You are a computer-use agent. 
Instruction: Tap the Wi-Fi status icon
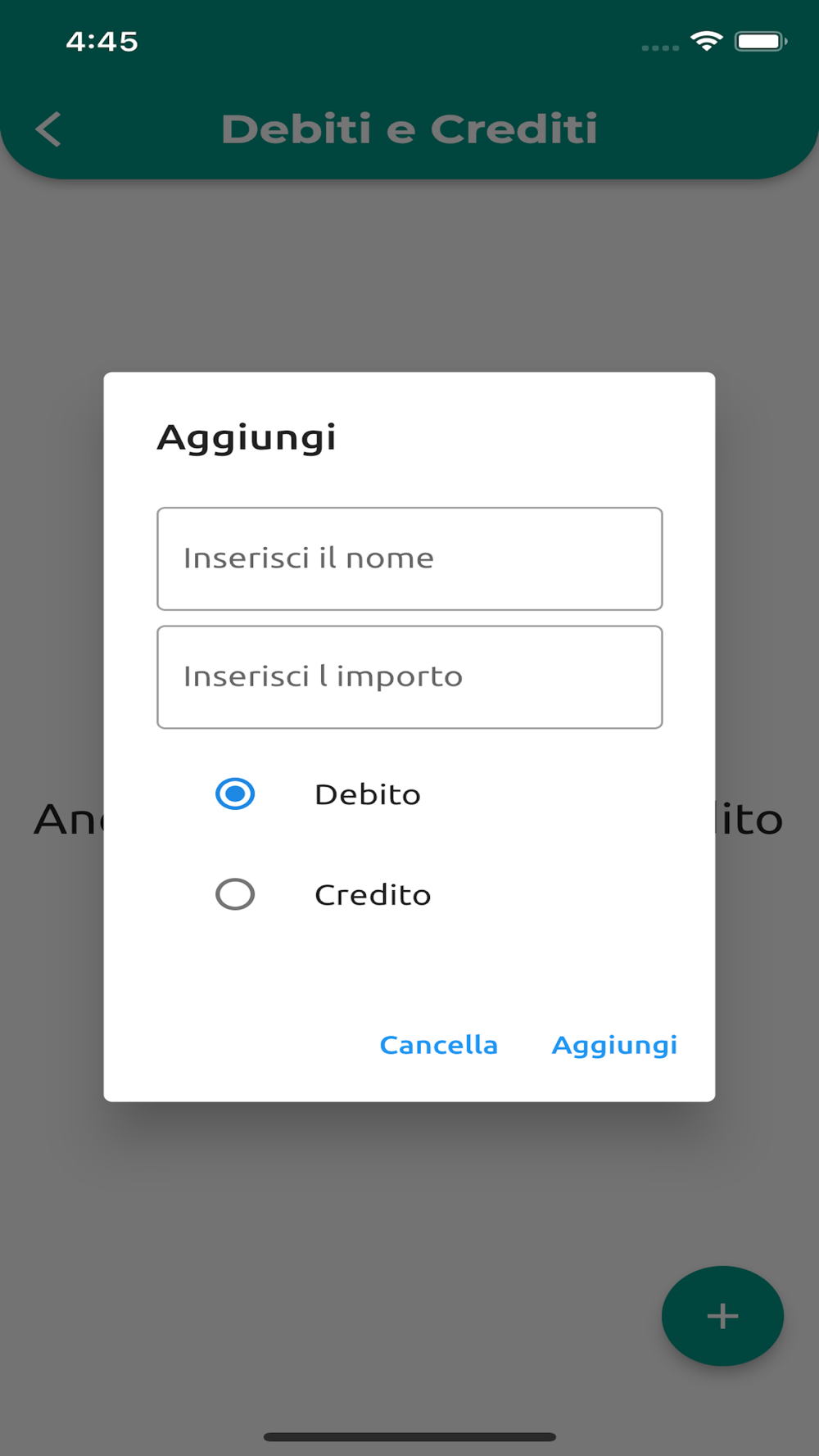[706, 41]
